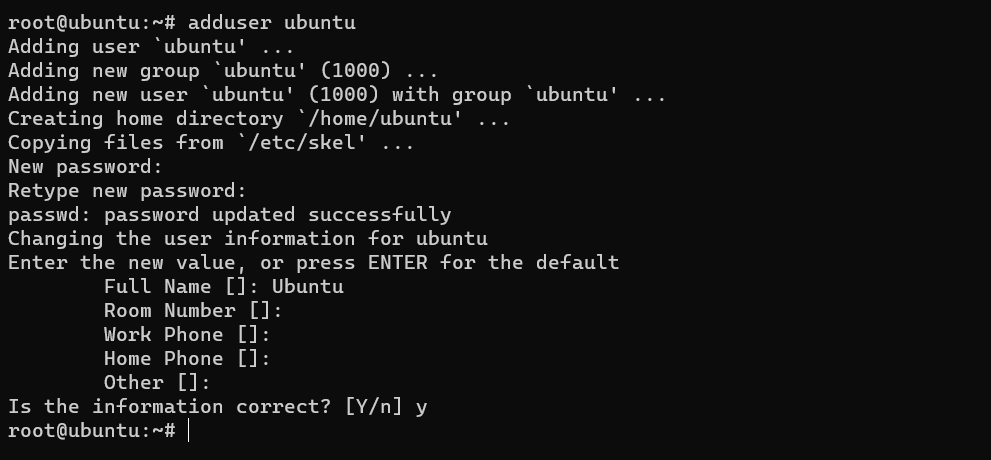Click the 'Work Phone []:' field line
This screenshot has height=460, width=991.
[187, 335]
